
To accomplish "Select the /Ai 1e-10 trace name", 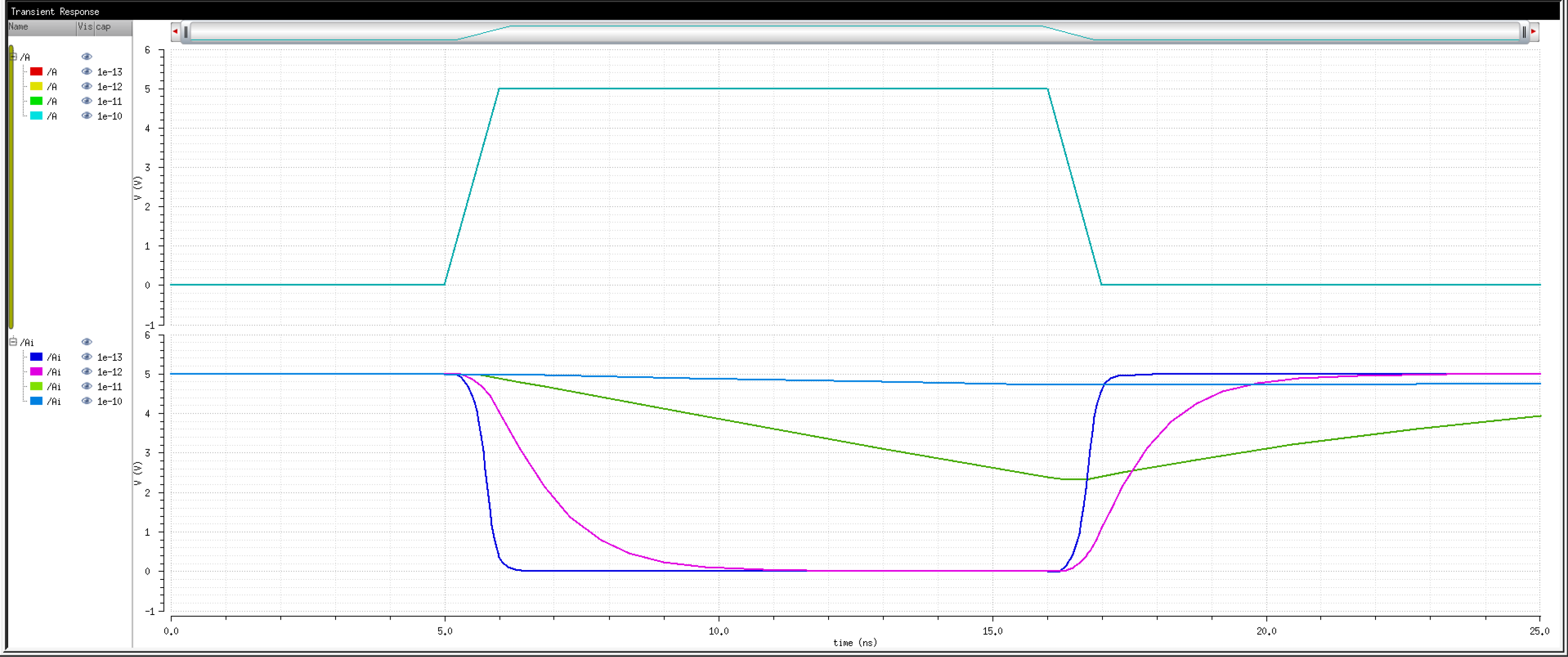I will 54,402.
